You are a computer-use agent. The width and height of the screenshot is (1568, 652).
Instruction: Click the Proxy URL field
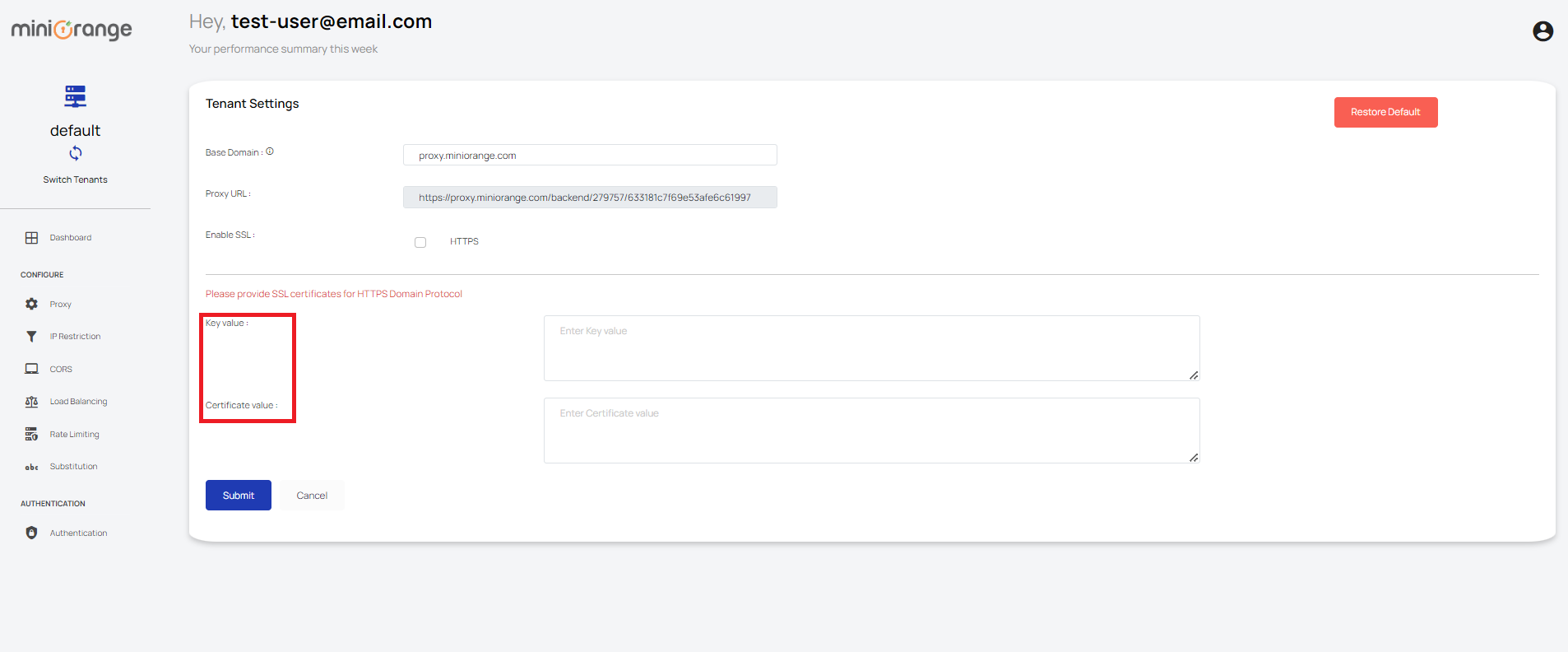[590, 197]
